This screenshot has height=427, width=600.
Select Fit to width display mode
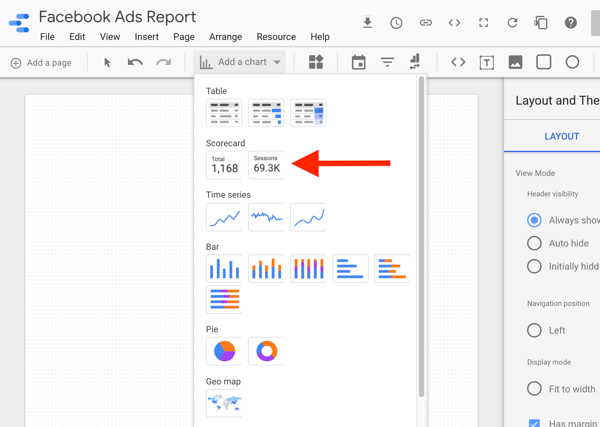pos(534,389)
